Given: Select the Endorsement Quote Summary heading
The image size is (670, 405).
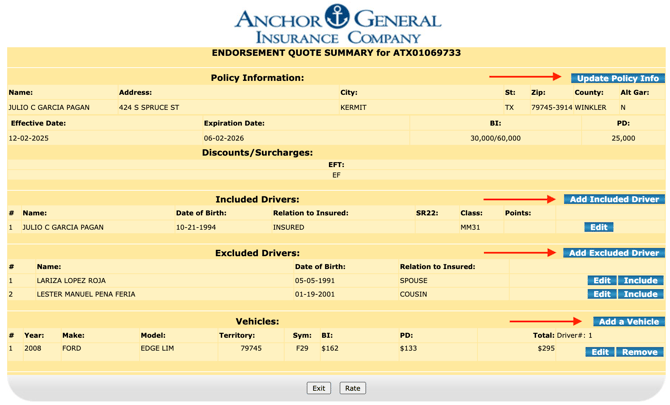Looking at the screenshot, I should (336, 53).
